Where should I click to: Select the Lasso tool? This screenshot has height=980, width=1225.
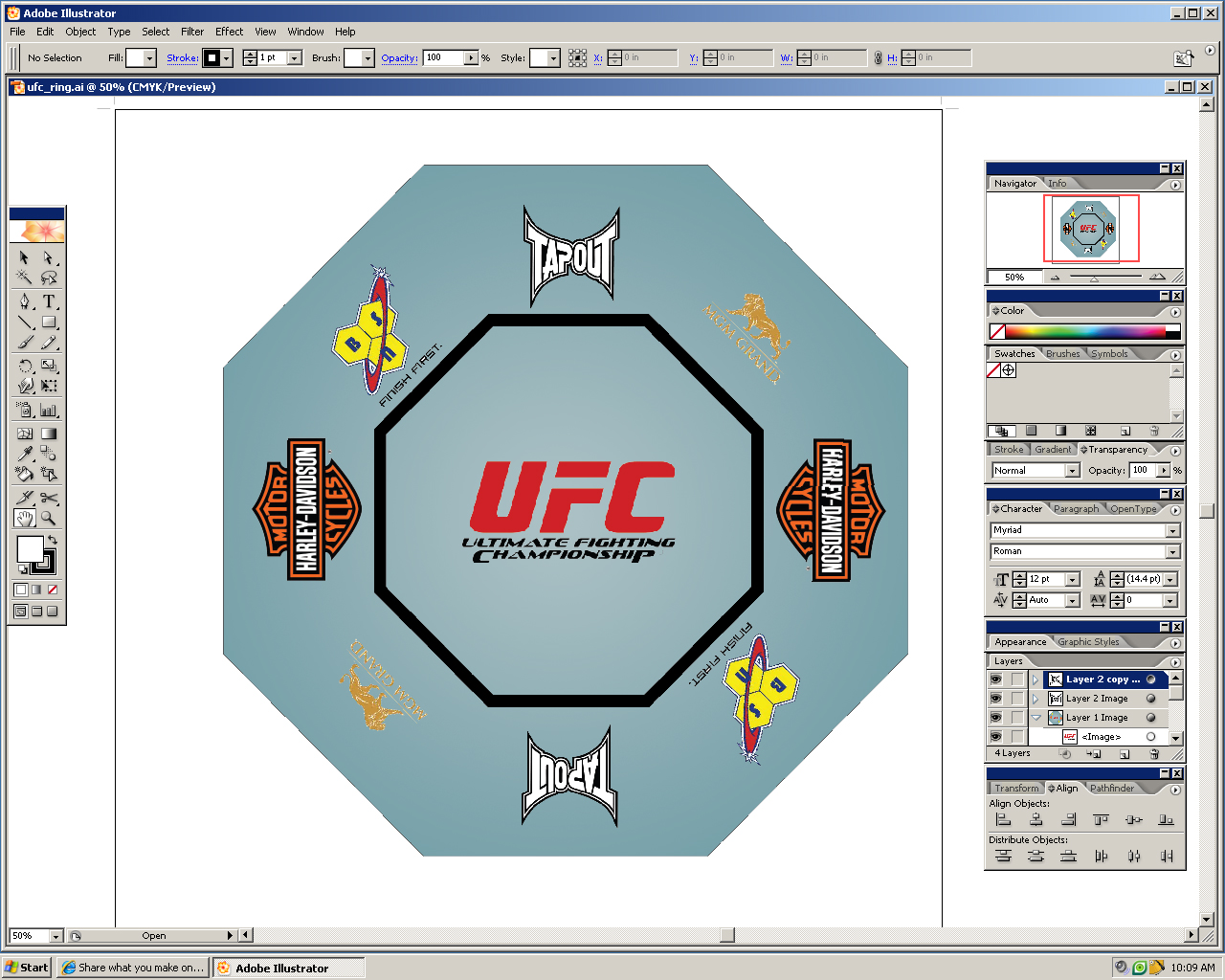[49, 278]
